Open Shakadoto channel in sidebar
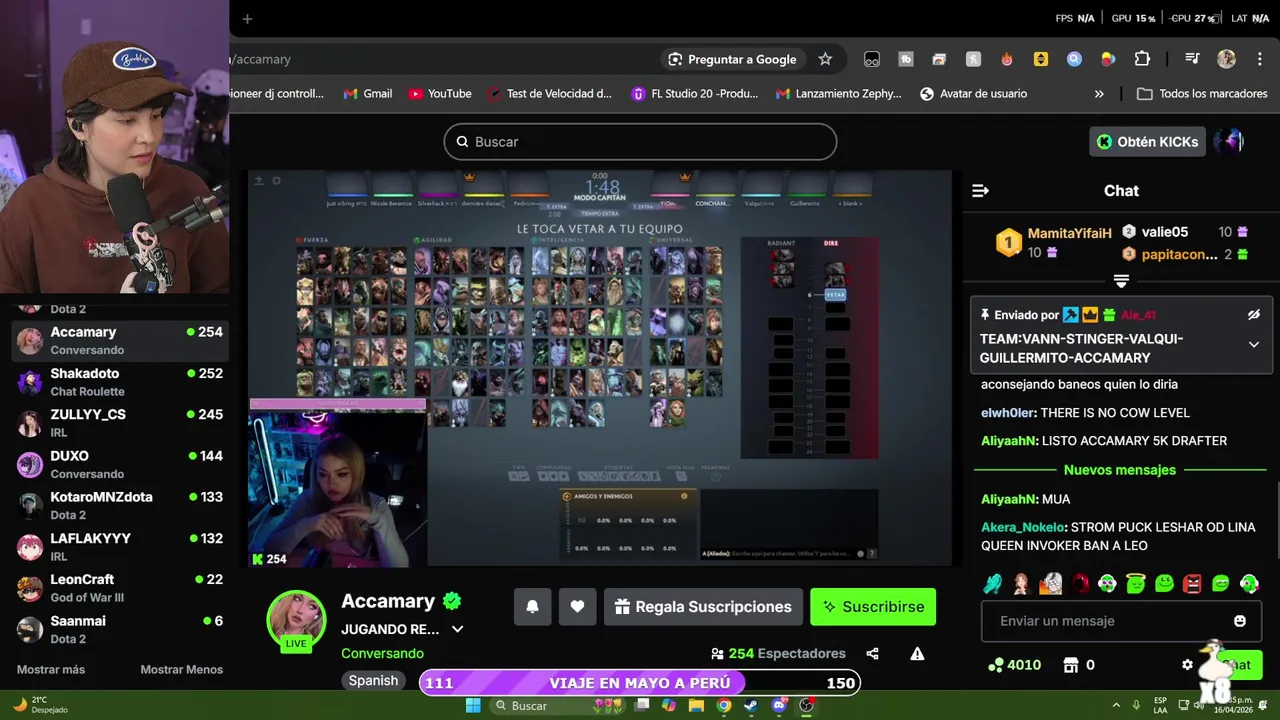 coord(120,382)
